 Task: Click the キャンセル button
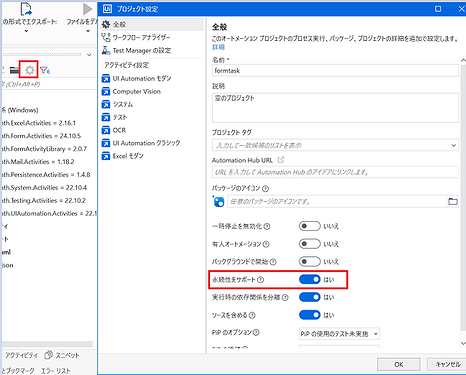pos(447,364)
